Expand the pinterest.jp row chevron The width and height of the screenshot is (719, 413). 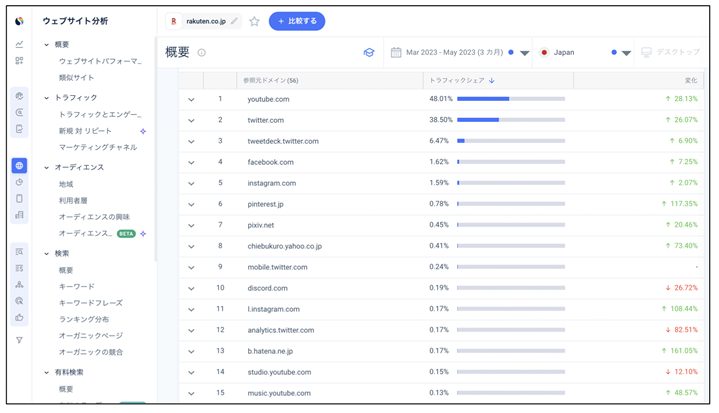pyautogui.click(x=191, y=204)
